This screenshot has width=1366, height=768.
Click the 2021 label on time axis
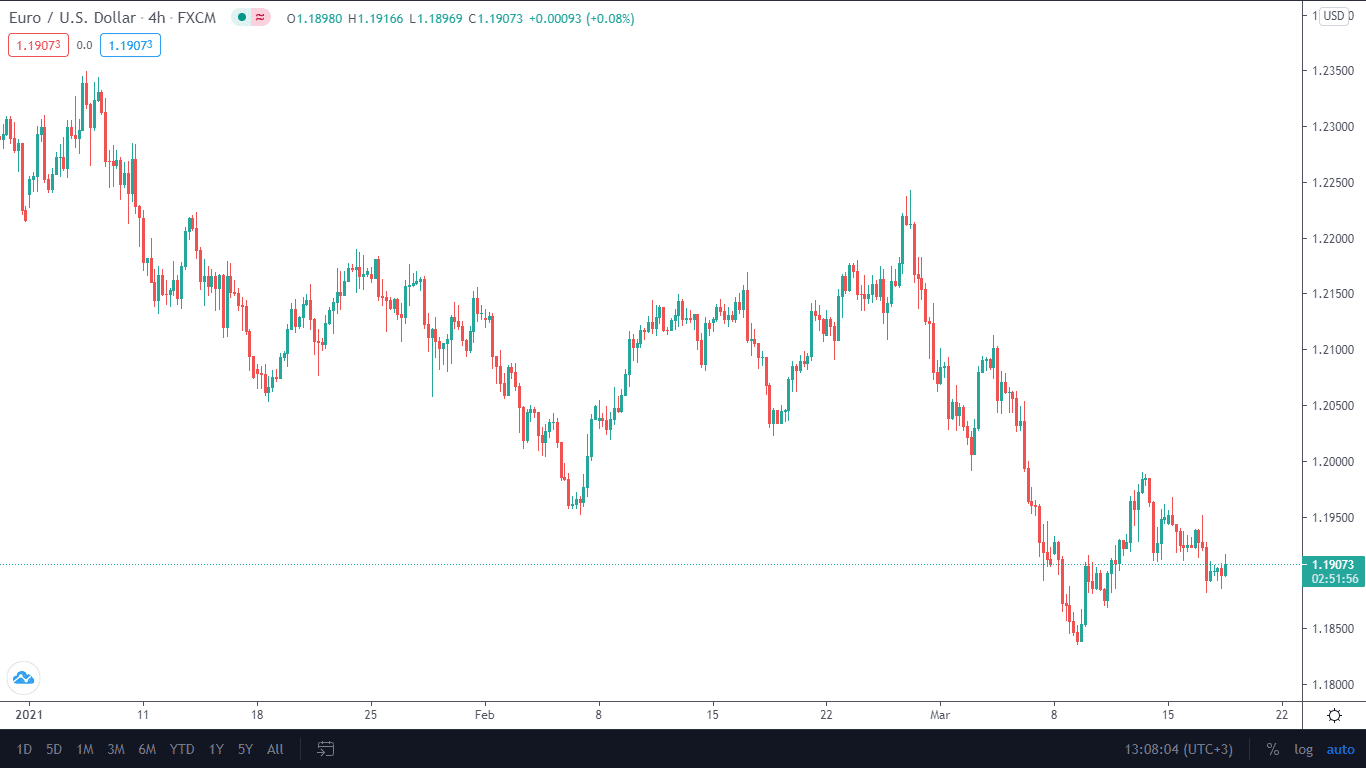click(x=29, y=715)
